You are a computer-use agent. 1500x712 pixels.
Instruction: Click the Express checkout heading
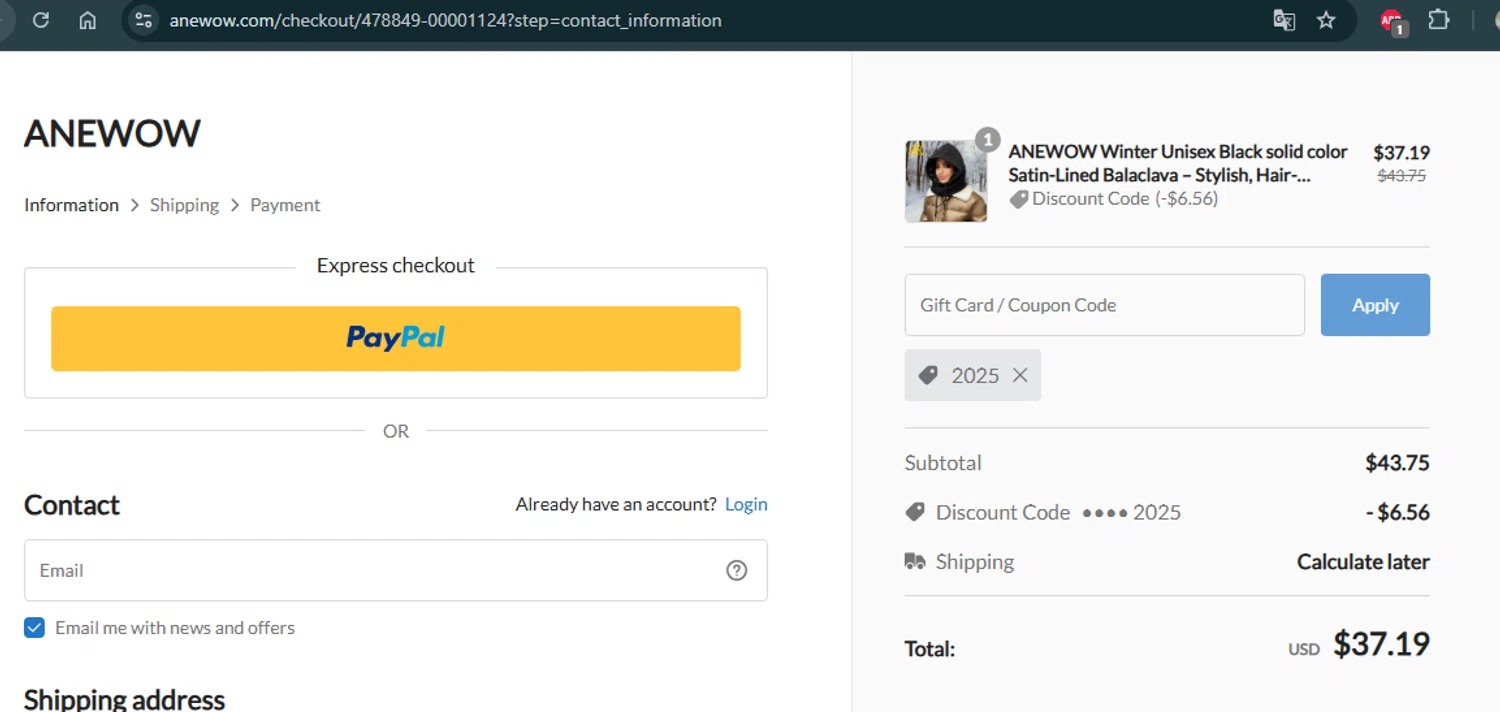click(x=396, y=265)
